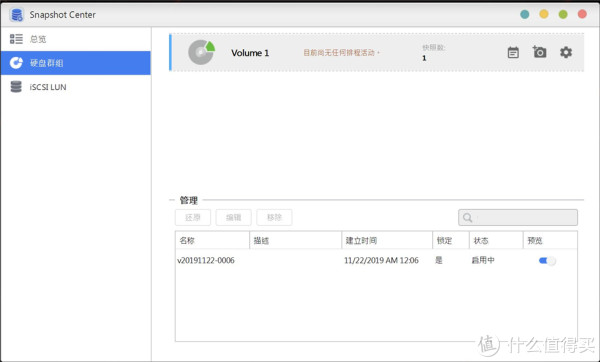
Task: Sort by 建立时间 column header
Action: (387, 240)
